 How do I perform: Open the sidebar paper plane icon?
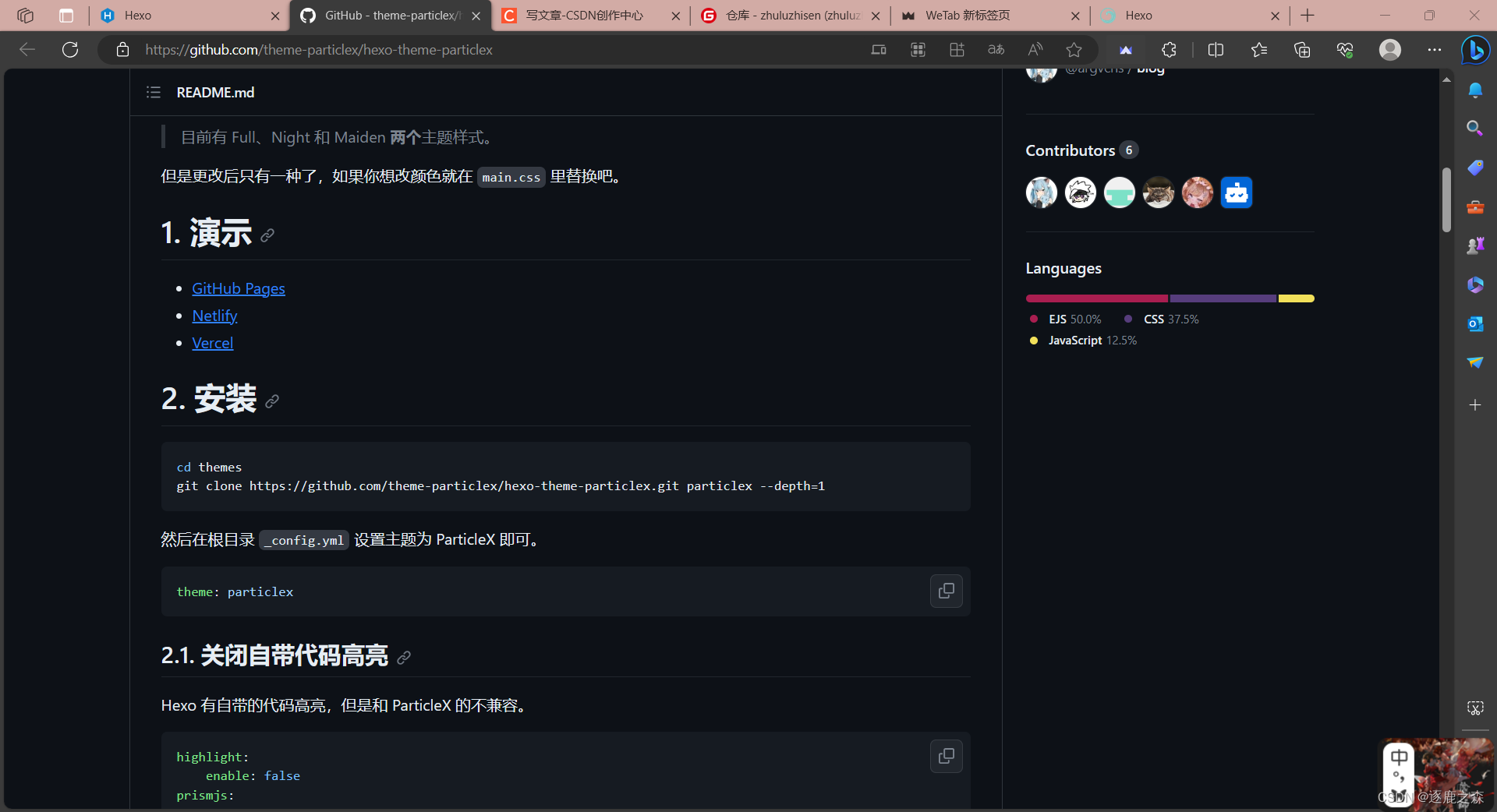pyautogui.click(x=1475, y=362)
